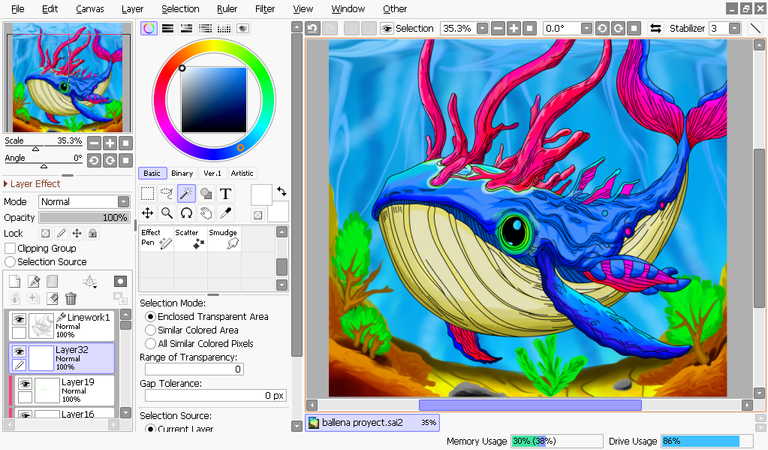Screen dimensions: 768x450
Task: Click the layer Opacity slider
Action: (x=84, y=217)
